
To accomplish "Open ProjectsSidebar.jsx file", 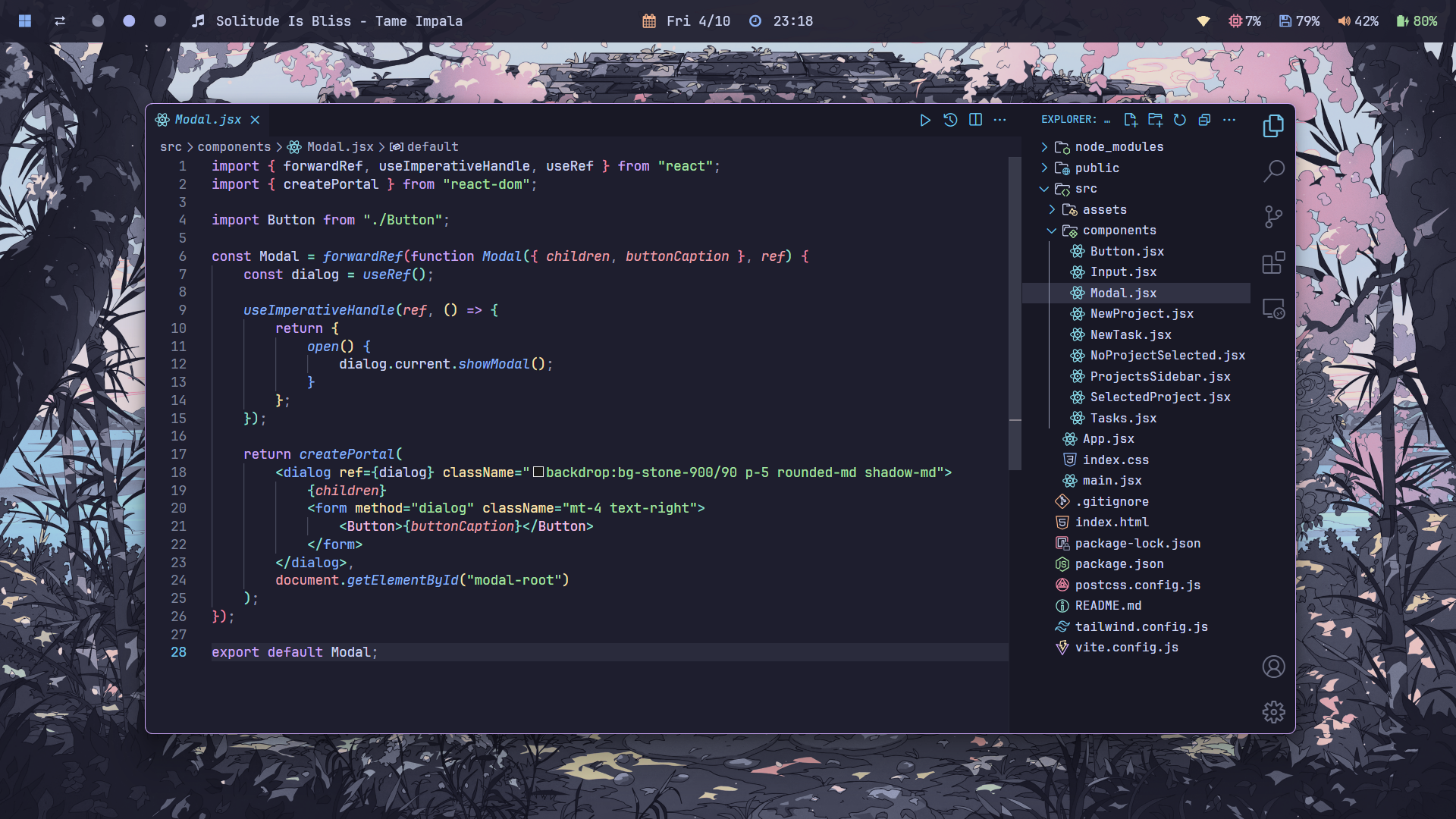I will coord(1136,377).
